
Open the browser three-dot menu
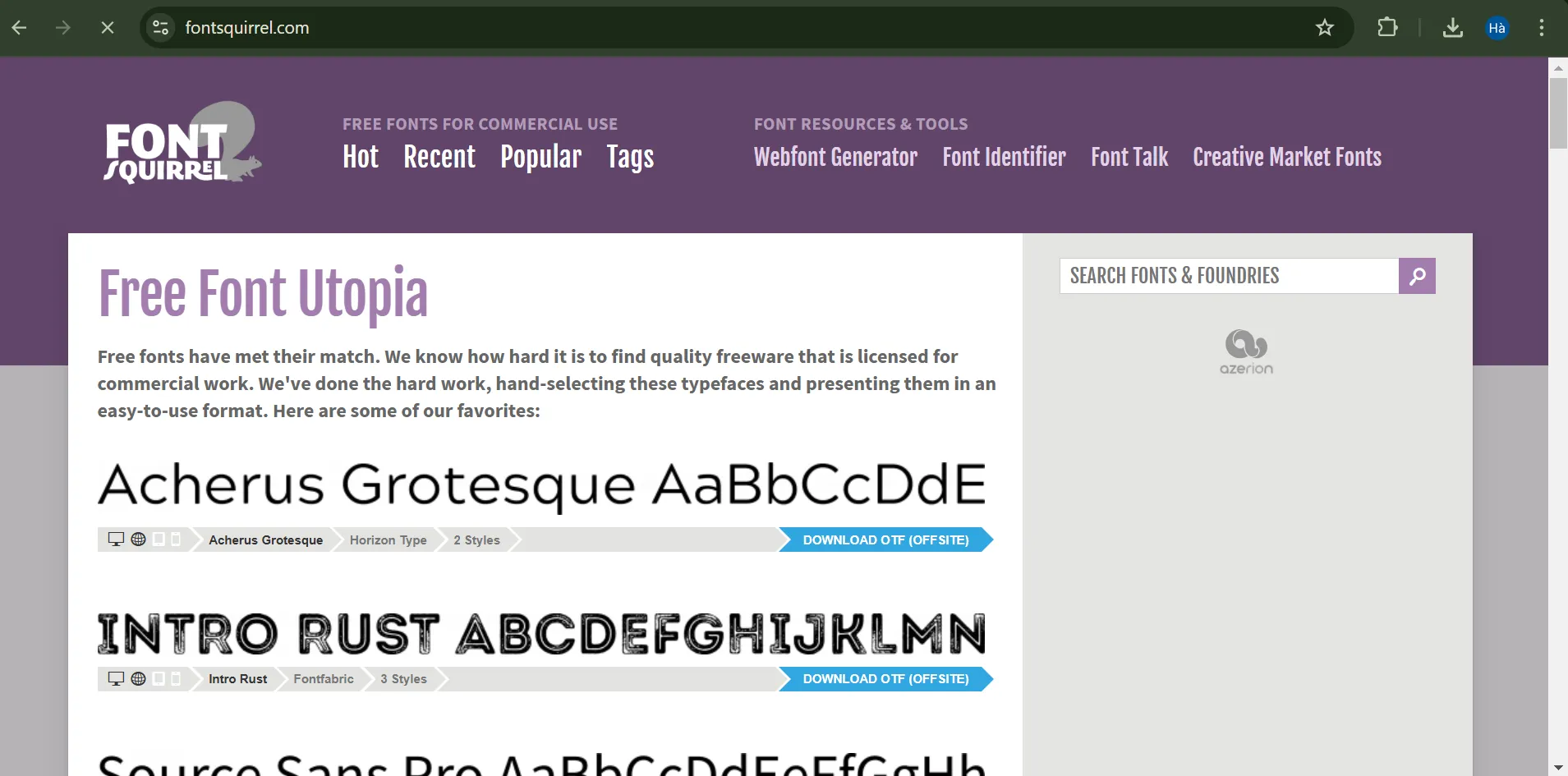1543,27
